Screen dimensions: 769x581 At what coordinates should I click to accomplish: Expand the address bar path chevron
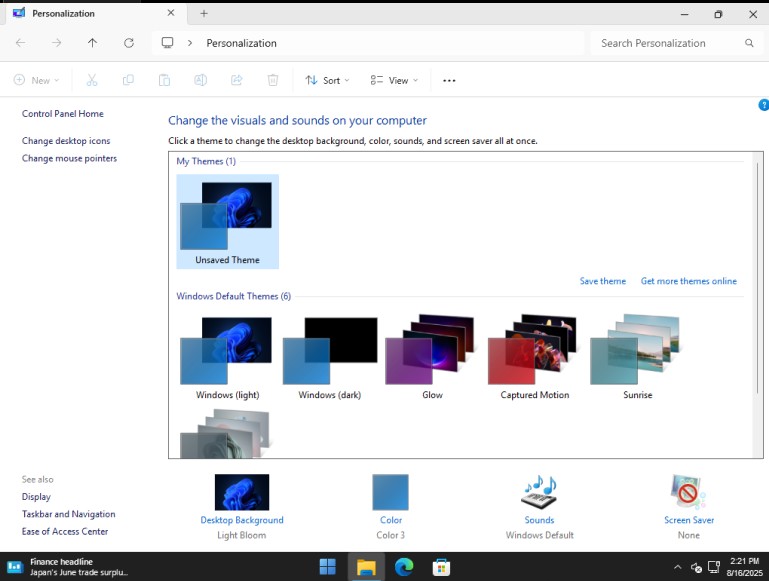coord(190,43)
